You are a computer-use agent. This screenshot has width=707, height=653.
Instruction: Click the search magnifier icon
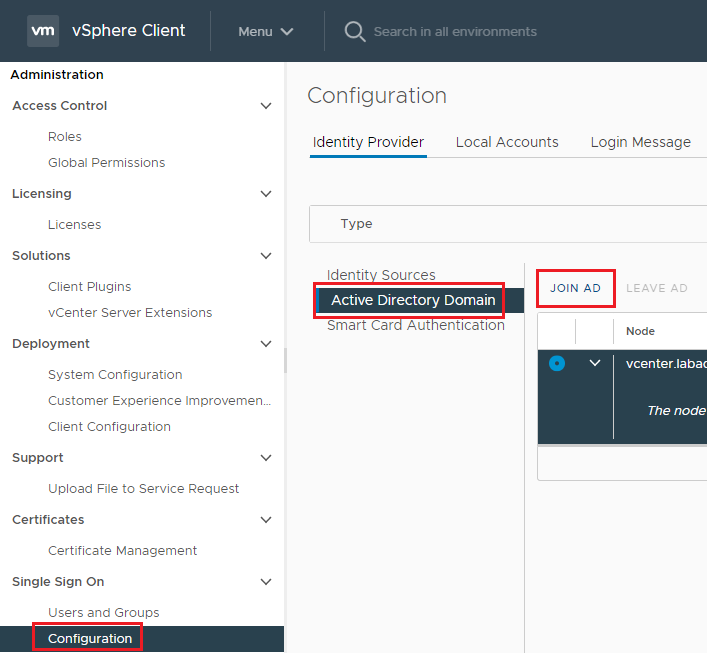pos(354,31)
